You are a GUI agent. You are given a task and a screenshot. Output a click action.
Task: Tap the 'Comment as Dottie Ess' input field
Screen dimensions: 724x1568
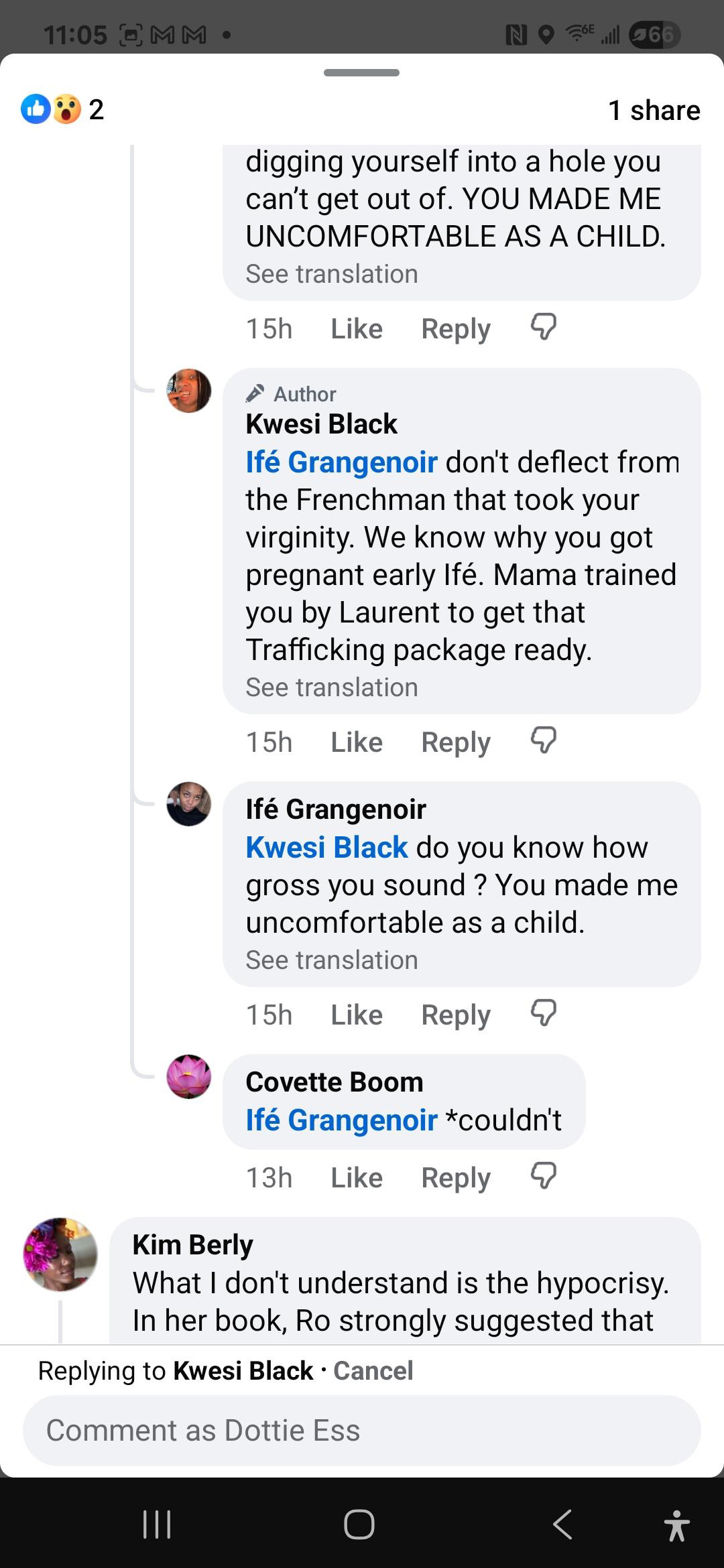click(x=362, y=1430)
